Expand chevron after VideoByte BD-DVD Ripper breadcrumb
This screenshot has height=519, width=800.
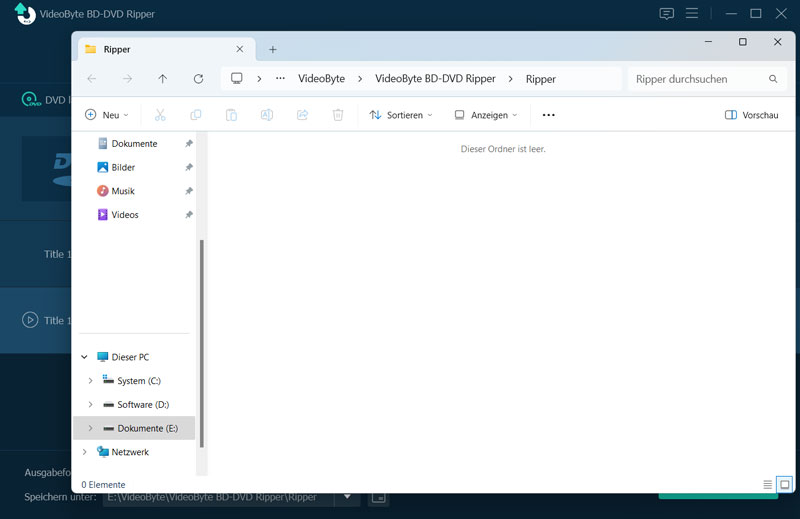510,79
